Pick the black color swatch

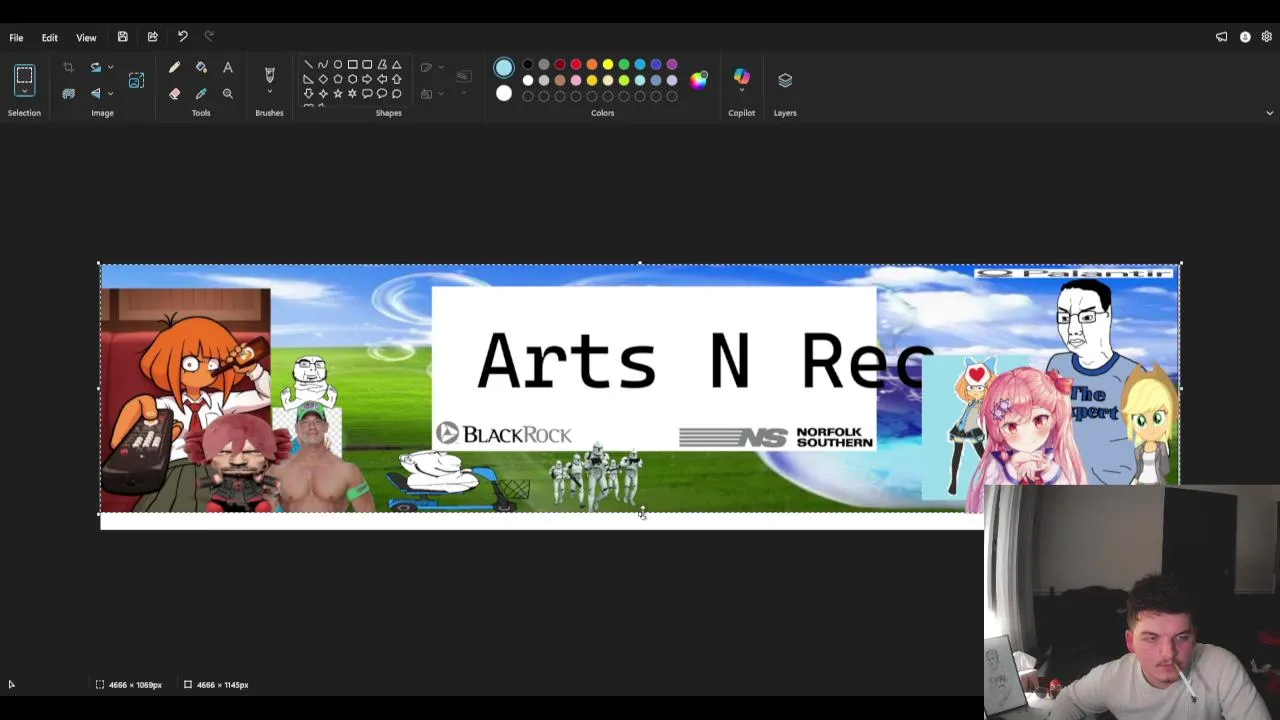pyautogui.click(x=528, y=65)
